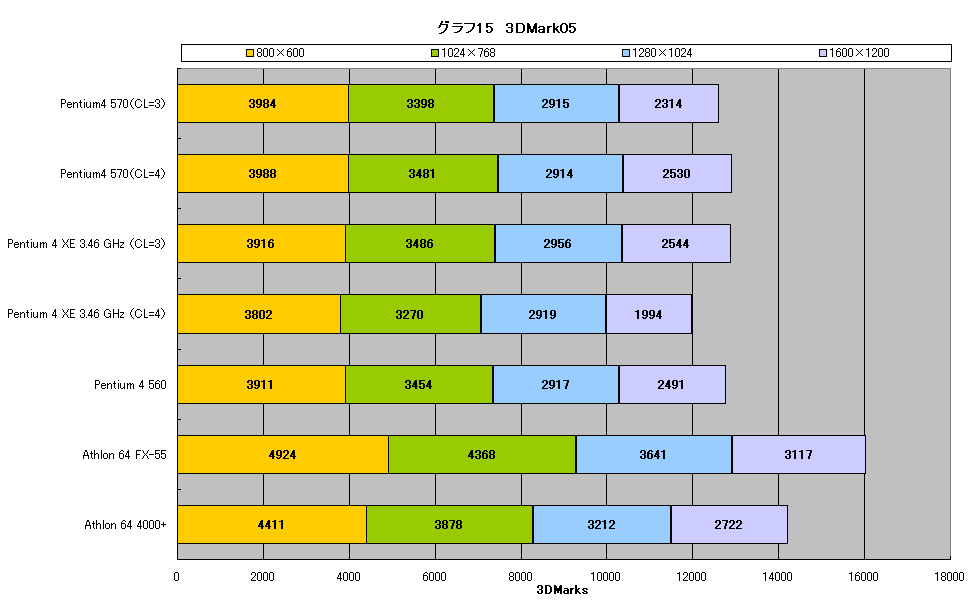Click the green bar segment valued 3270

(411, 314)
